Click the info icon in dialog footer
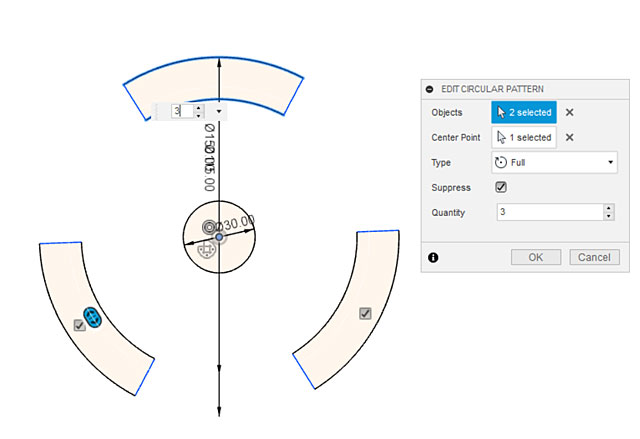Viewport: 640px width, 439px height. (x=433, y=257)
